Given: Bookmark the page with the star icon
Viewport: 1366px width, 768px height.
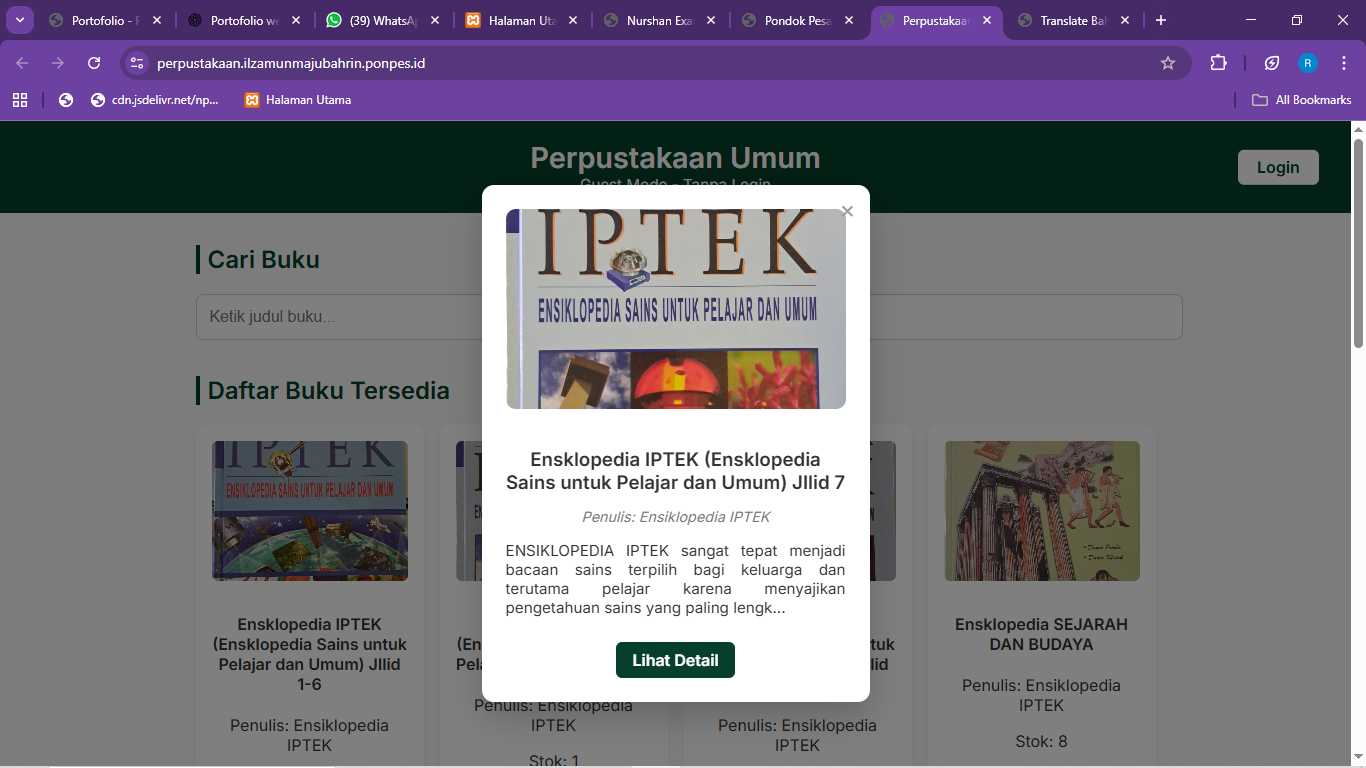Looking at the screenshot, I should click(1168, 62).
